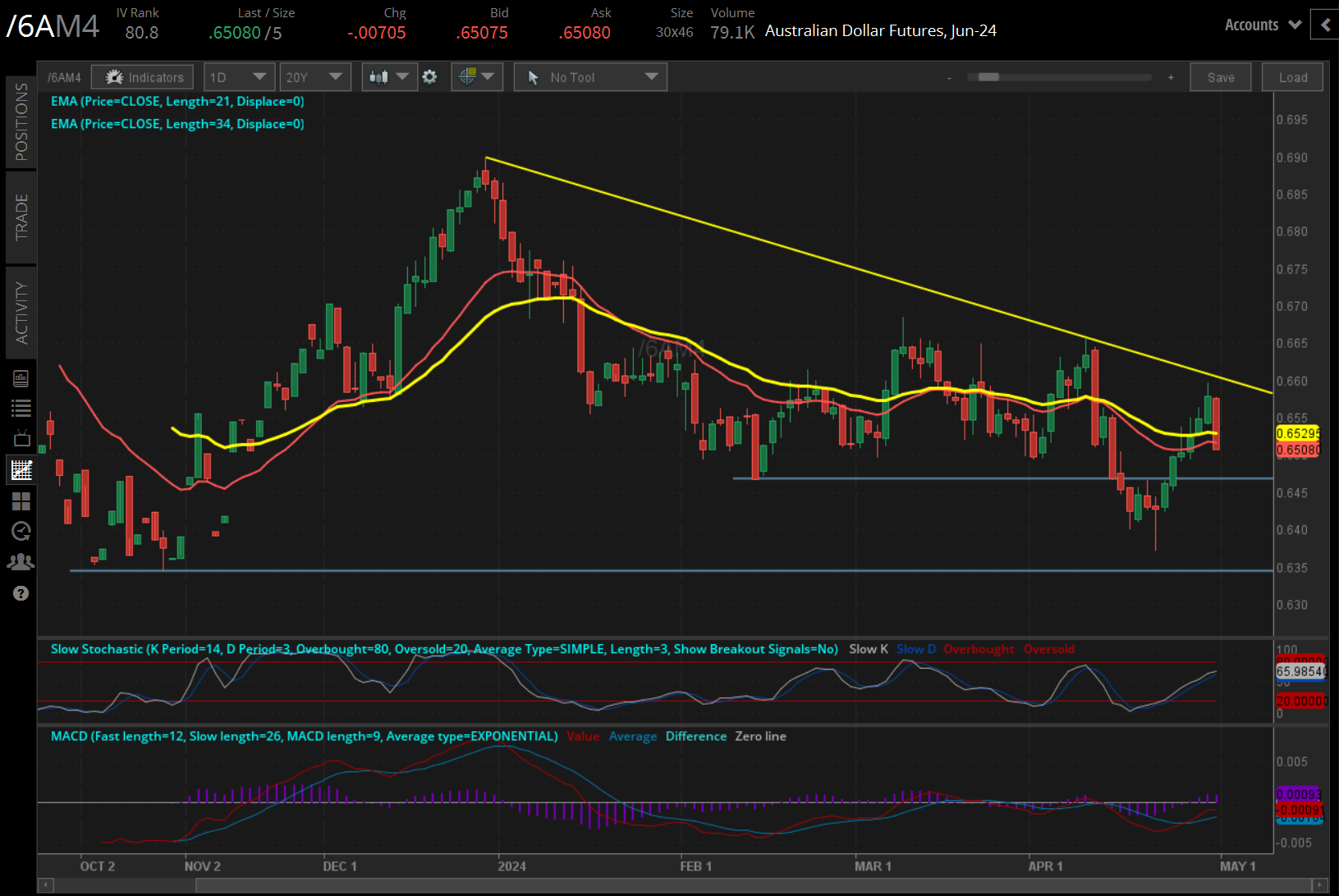Open the research book icon in sidebar
This screenshot has width=1339, height=896.
point(21,378)
